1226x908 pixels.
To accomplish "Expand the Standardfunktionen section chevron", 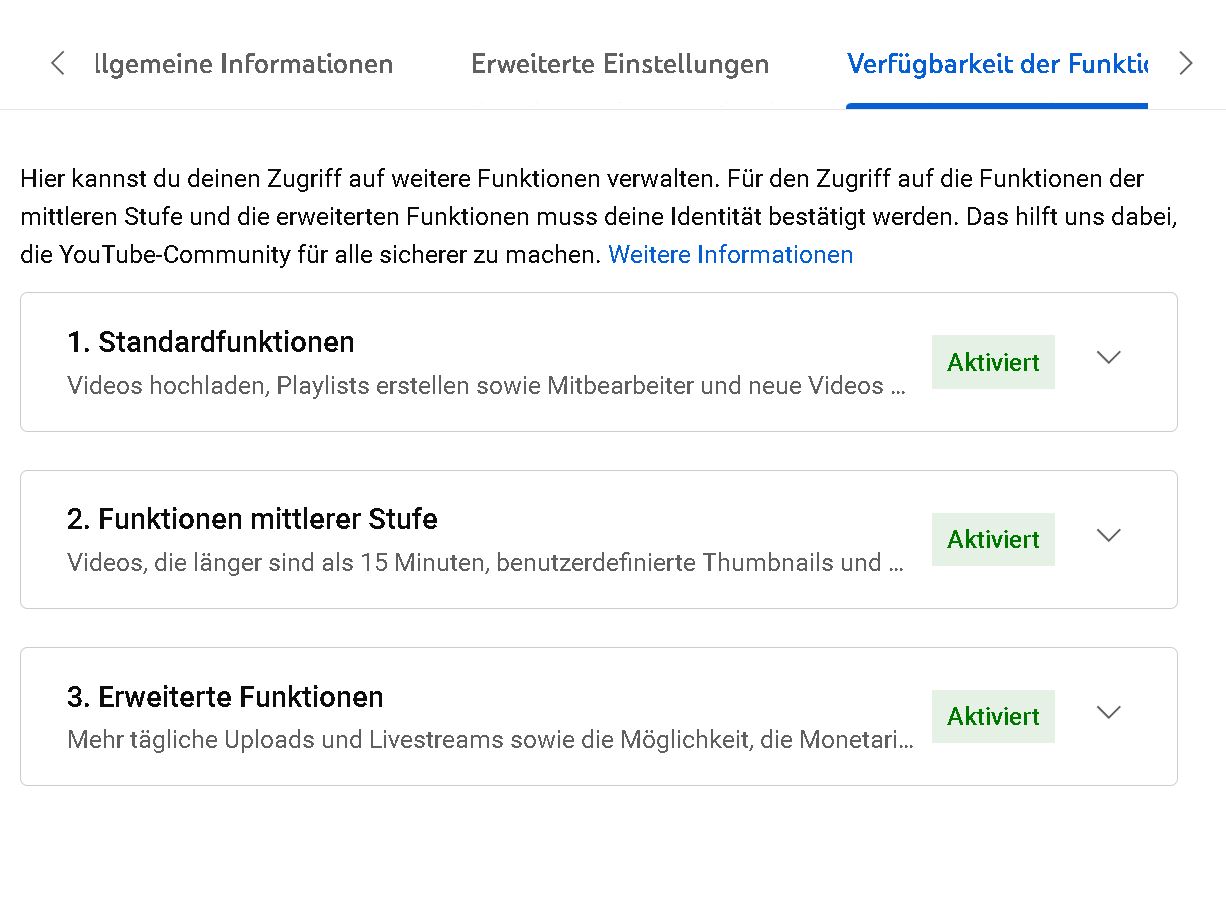I will pos(1108,358).
